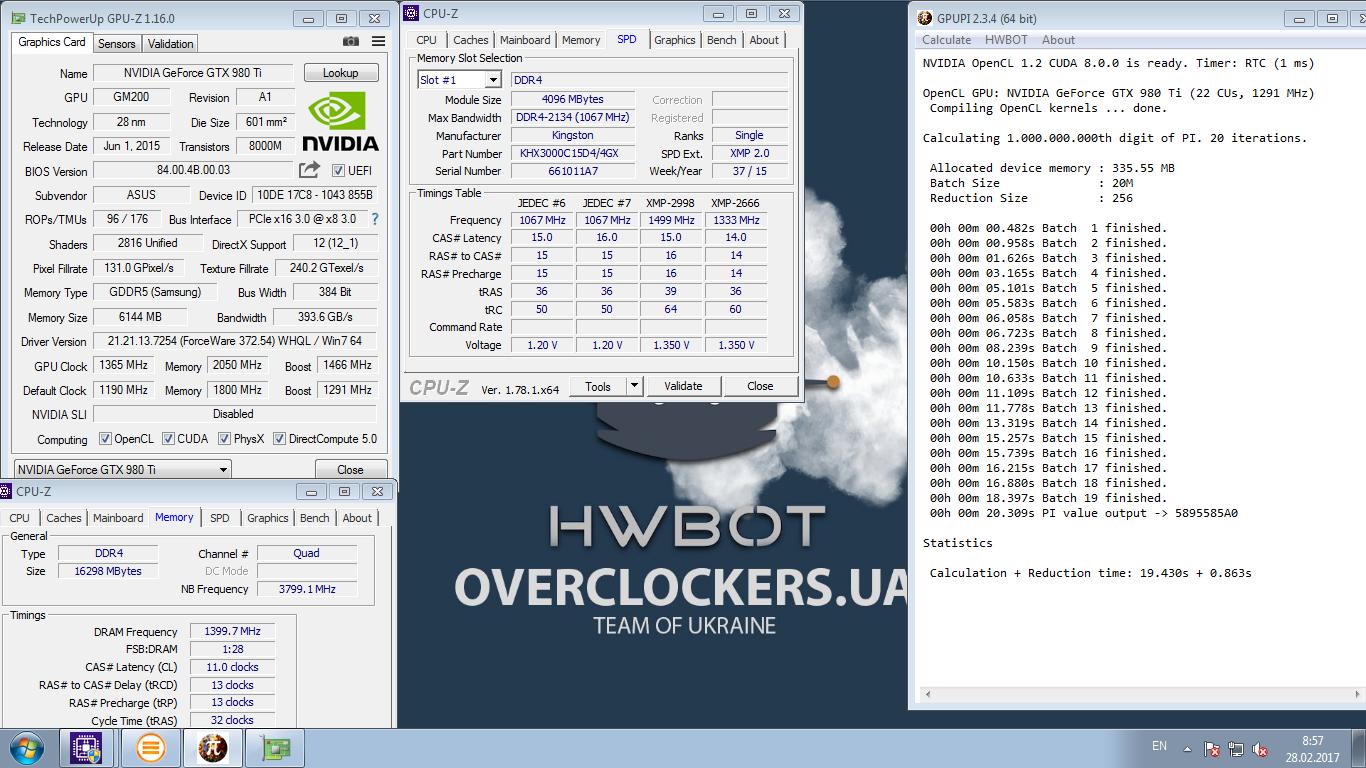Open the HWBOT menu in GPUPI
The image size is (1366, 768).
[x=1006, y=40]
